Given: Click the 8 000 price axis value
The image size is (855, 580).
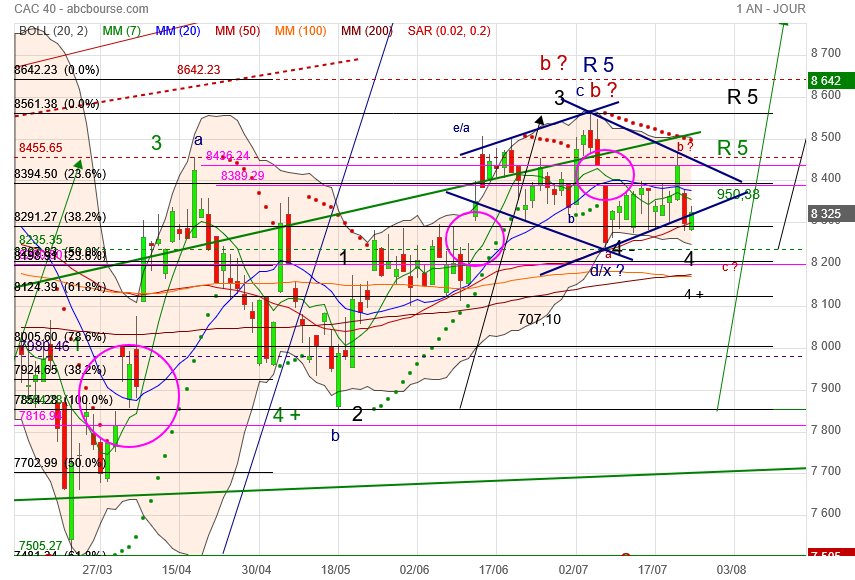Looking at the screenshot, I should coord(826,346).
